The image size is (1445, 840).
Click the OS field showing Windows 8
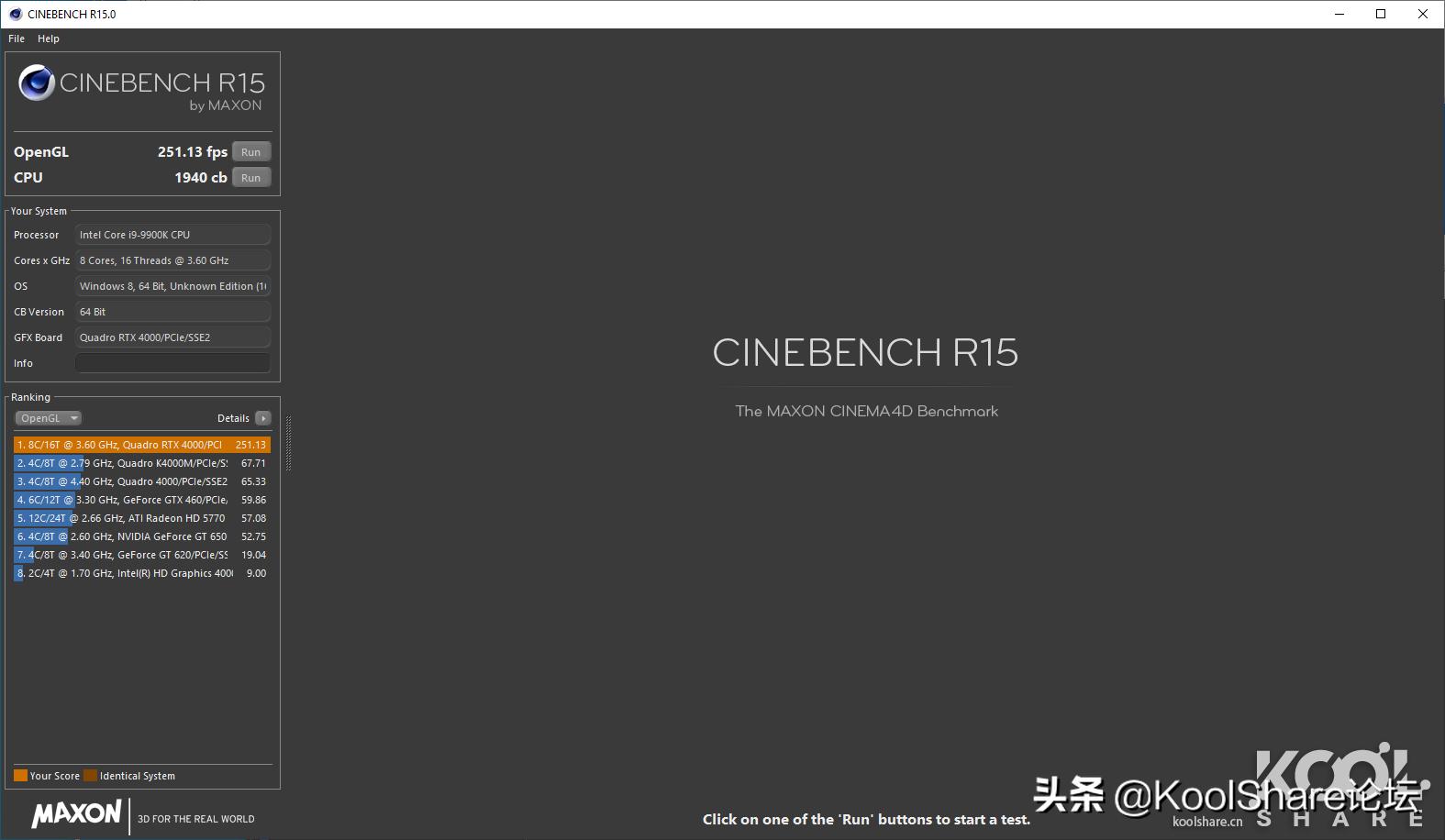[172, 286]
